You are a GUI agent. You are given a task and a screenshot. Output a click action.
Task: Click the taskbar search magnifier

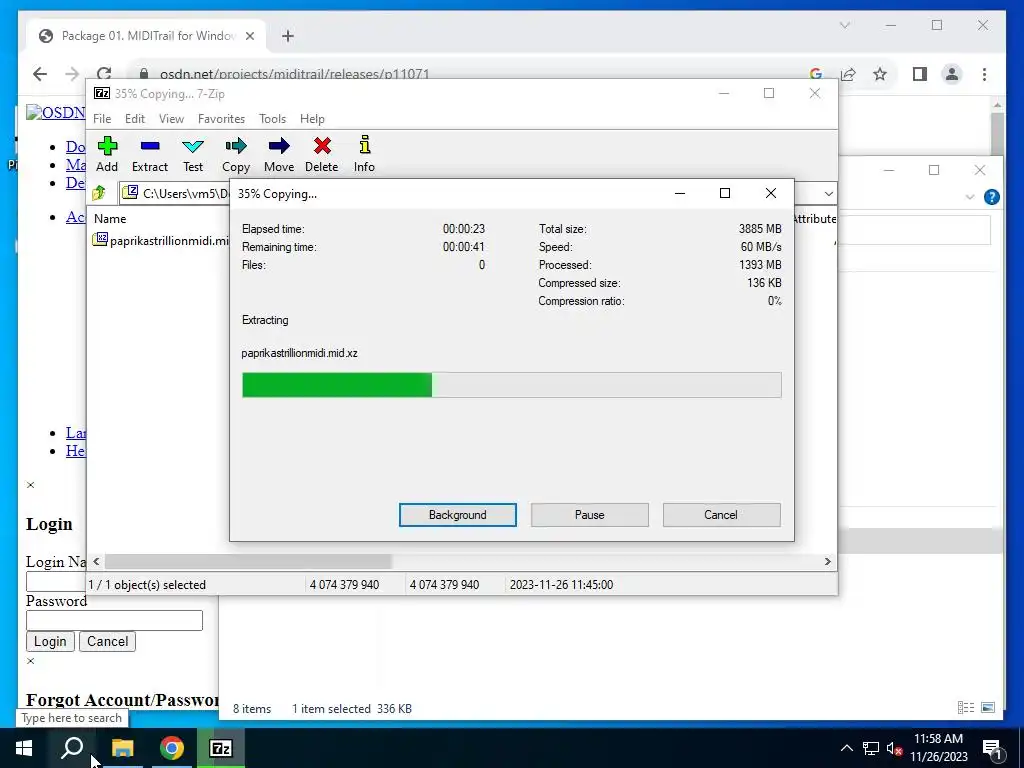tap(72, 748)
